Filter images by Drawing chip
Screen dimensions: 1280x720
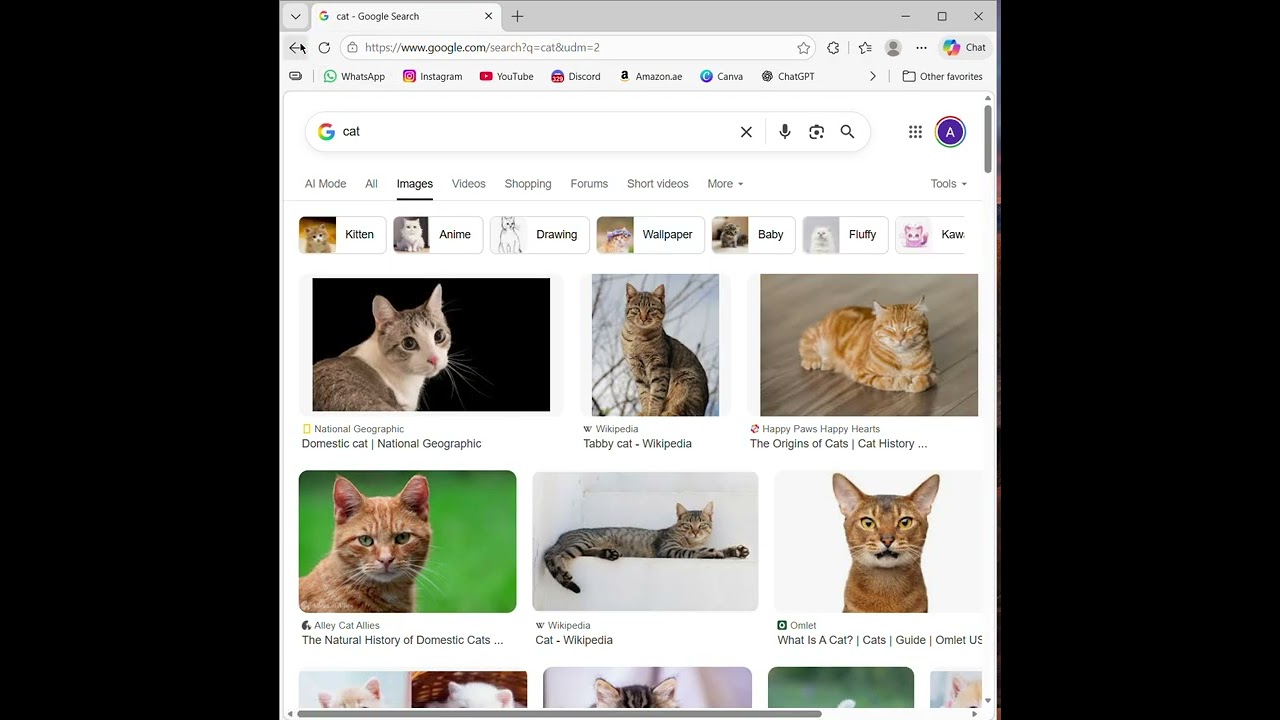[540, 235]
